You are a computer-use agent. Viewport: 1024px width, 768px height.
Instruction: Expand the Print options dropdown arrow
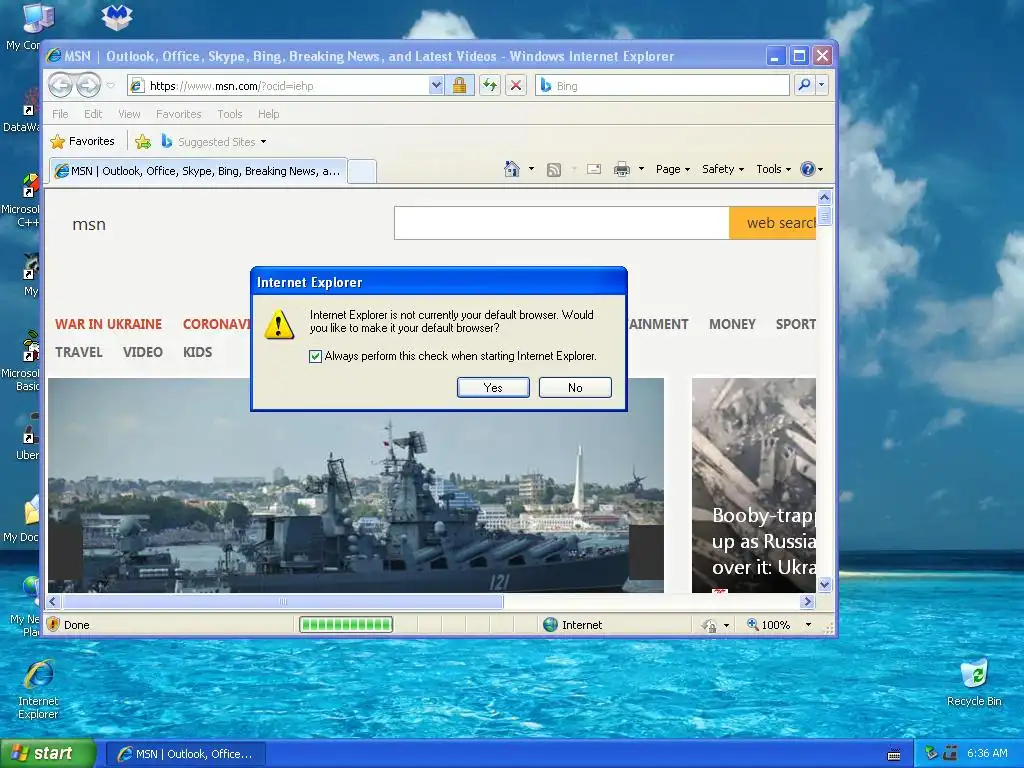[641, 169]
